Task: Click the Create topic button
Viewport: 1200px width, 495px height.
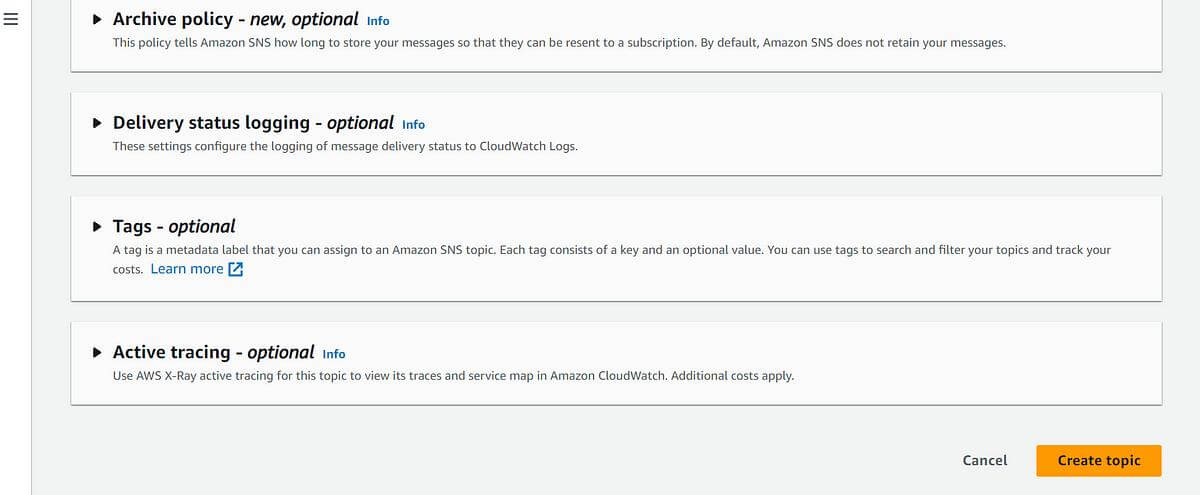Action: (x=1099, y=460)
